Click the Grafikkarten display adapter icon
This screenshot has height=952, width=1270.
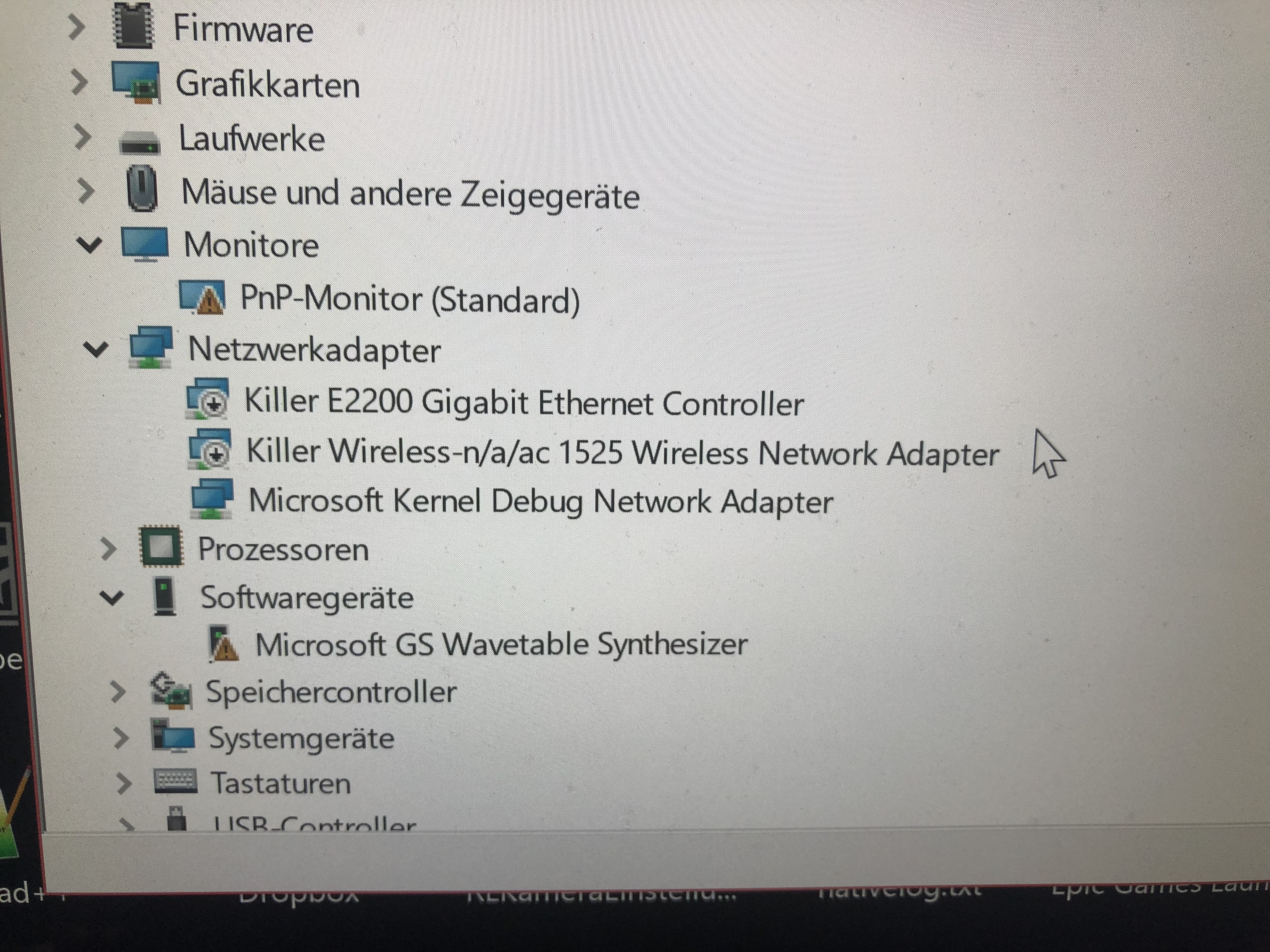pyautogui.click(x=135, y=82)
